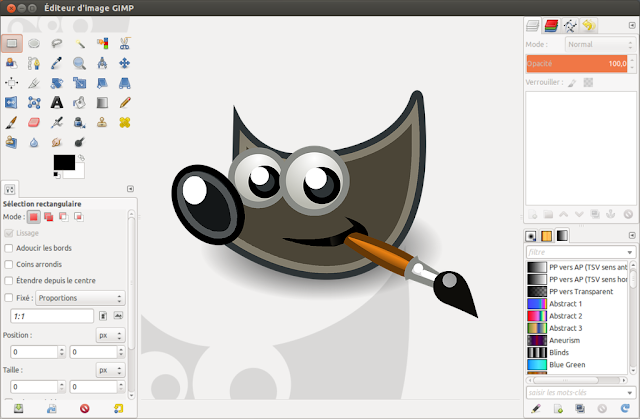Select the Crop tool
Image resolution: width=640 pixels, height=419 pixels.
click(34, 83)
